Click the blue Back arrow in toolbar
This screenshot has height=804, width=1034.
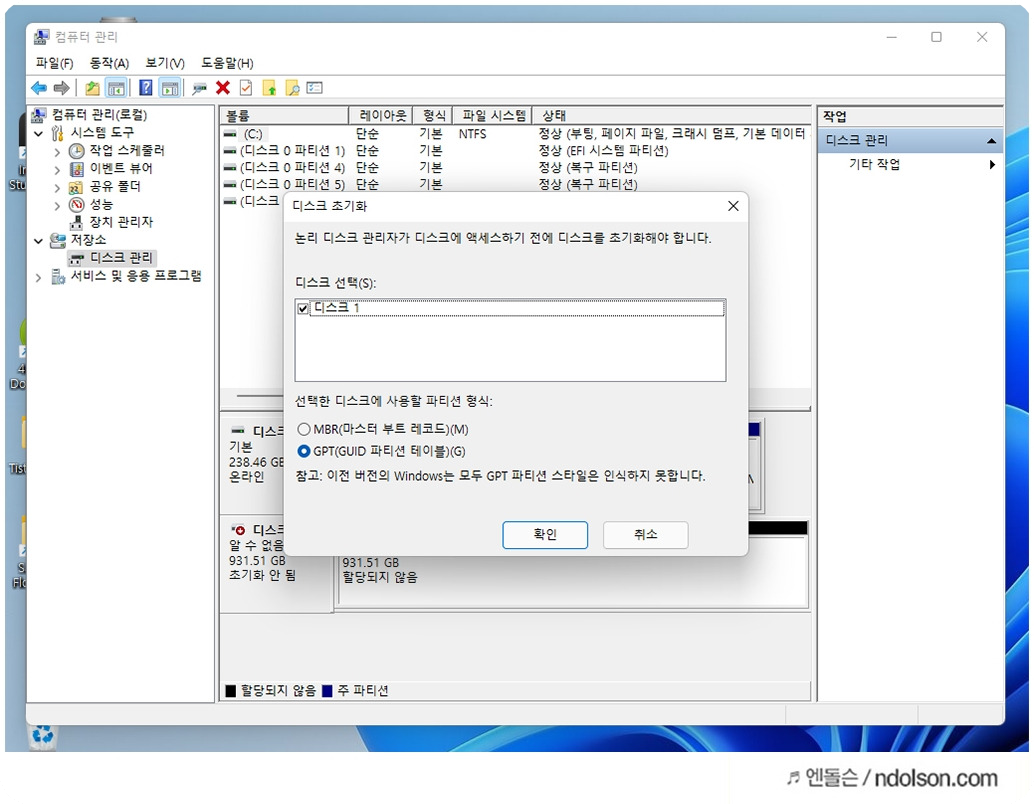point(39,88)
